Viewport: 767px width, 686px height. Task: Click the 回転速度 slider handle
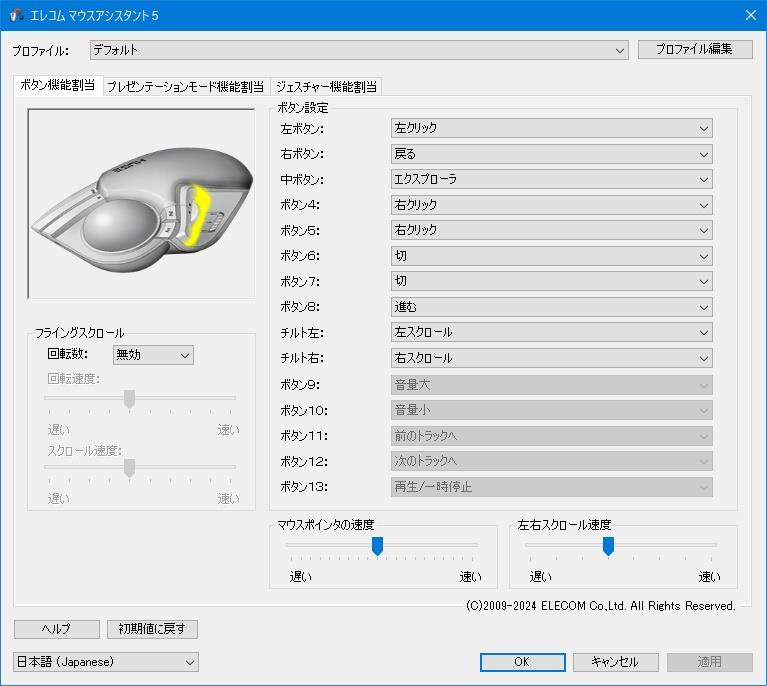129,399
